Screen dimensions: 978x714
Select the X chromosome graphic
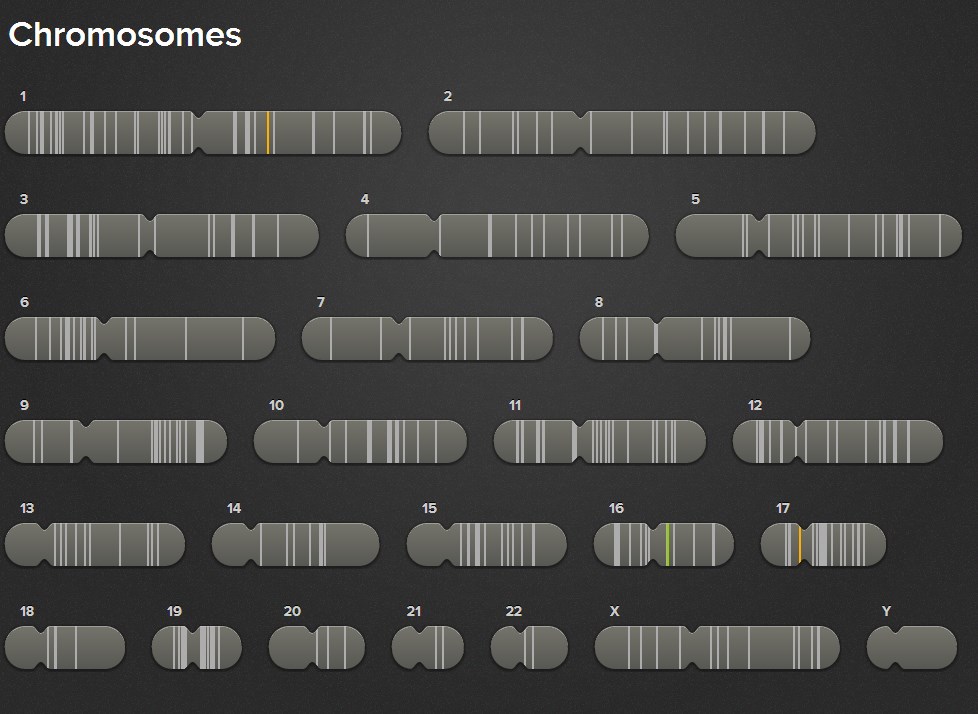[717, 647]
